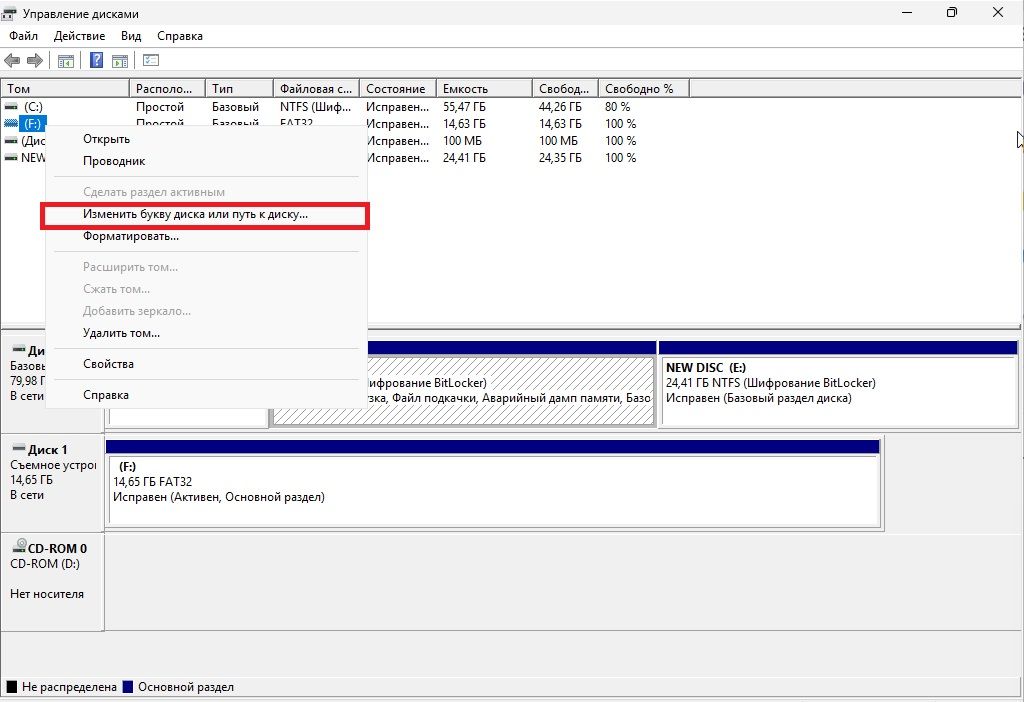
Task: Choose Свойства in the context menu
Action: (206, 364)
